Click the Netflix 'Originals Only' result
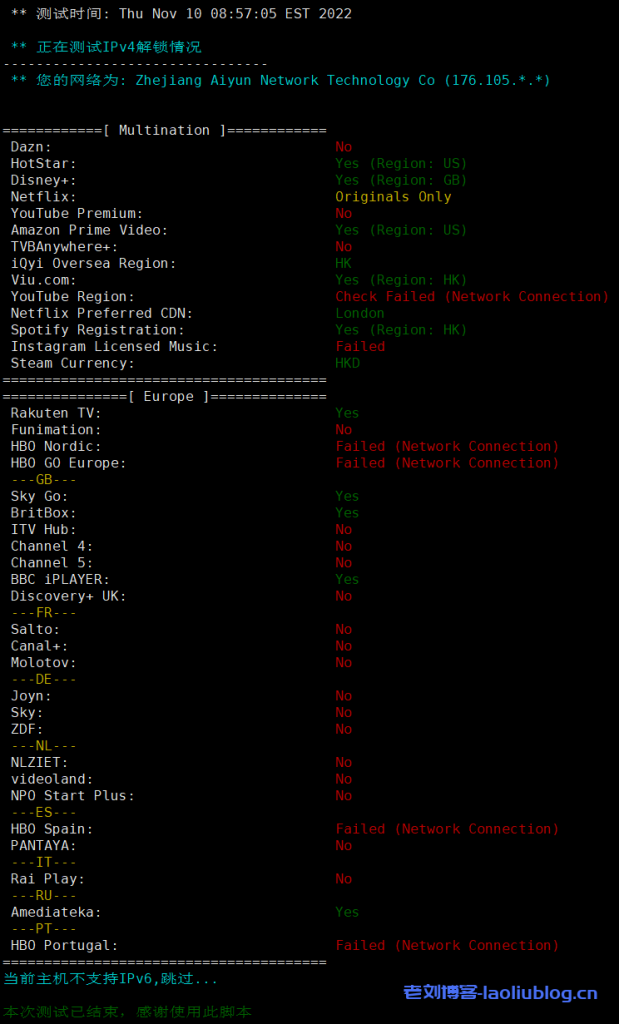Screen dimensions: 619x1024 point(393,197)
